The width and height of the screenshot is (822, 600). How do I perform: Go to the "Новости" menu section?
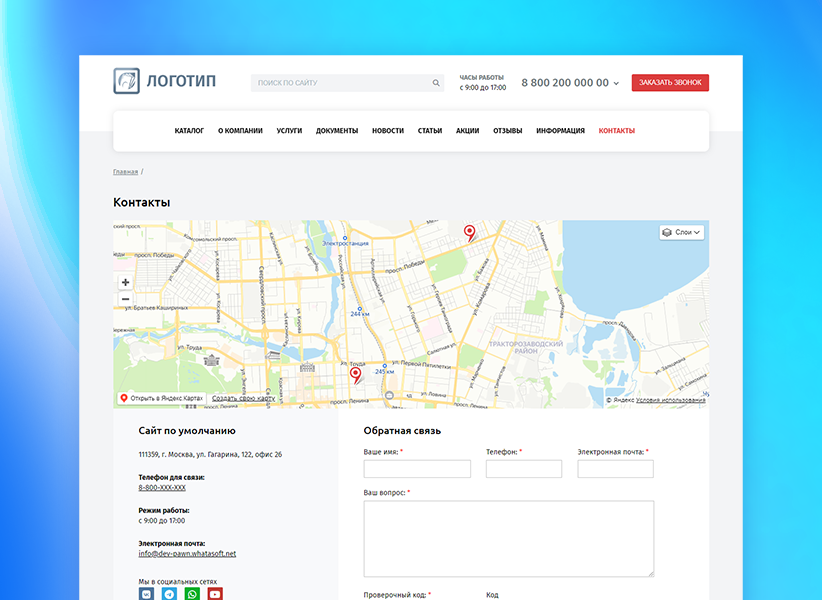[x=388, y=131]
